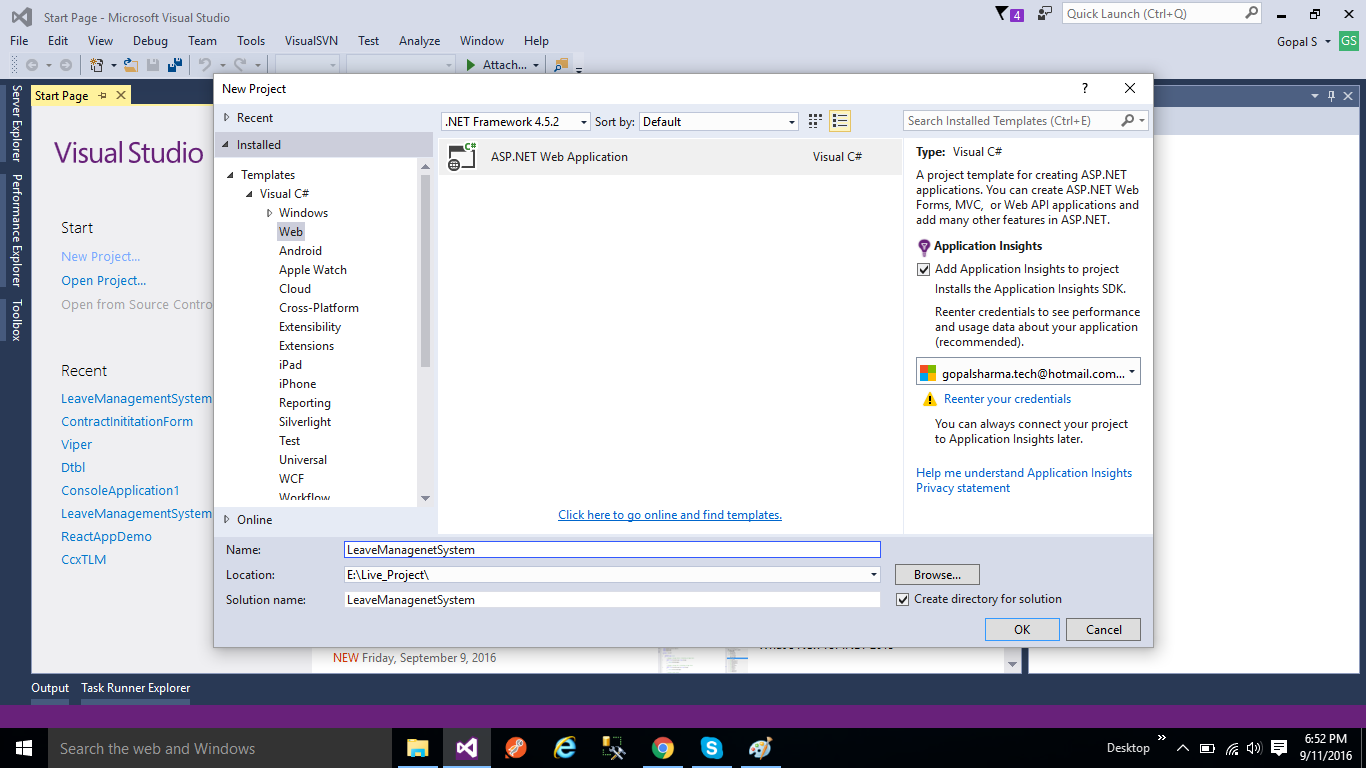This screenshot has height=768, width=1366.
Task: Collapse the Visual C# tree node
Action: click(x=250, y=194)
